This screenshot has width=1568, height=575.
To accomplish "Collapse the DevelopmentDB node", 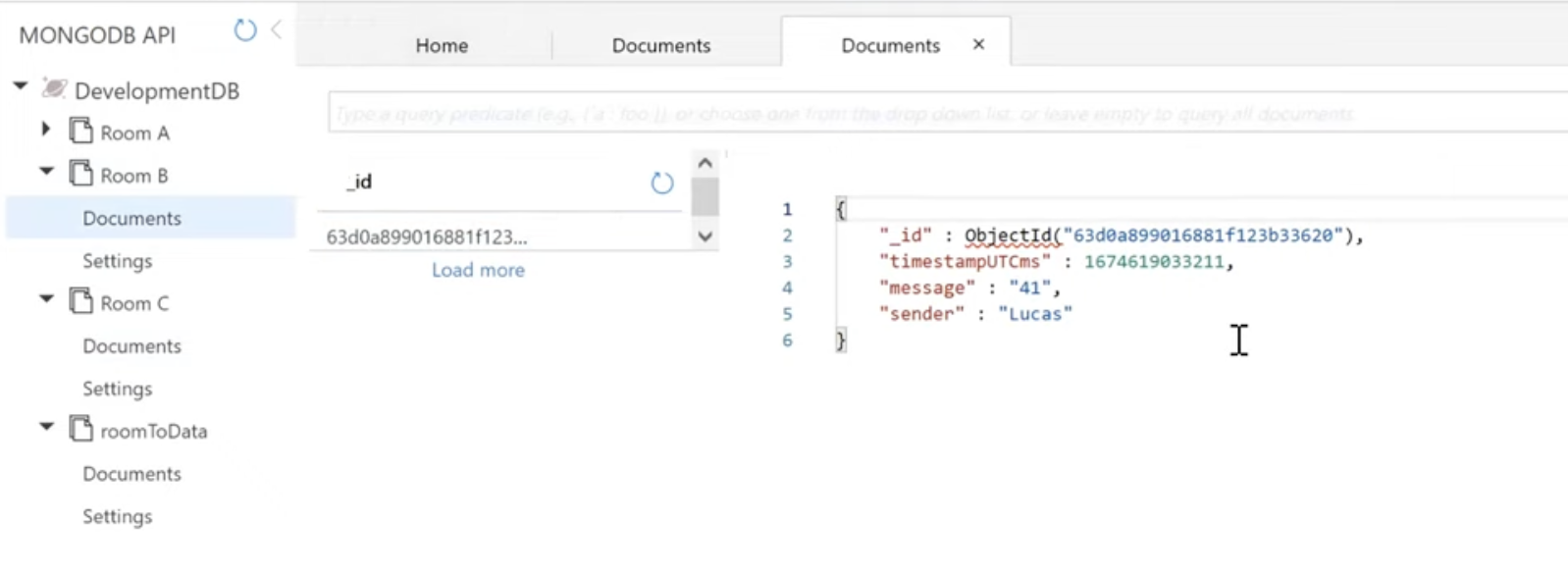I will click(20, 86).
